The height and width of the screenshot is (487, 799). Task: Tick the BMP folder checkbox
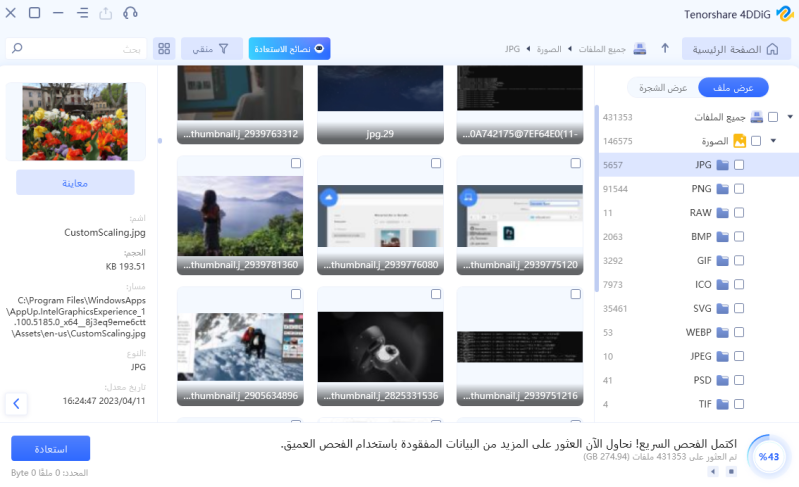[x=739, y=237]
